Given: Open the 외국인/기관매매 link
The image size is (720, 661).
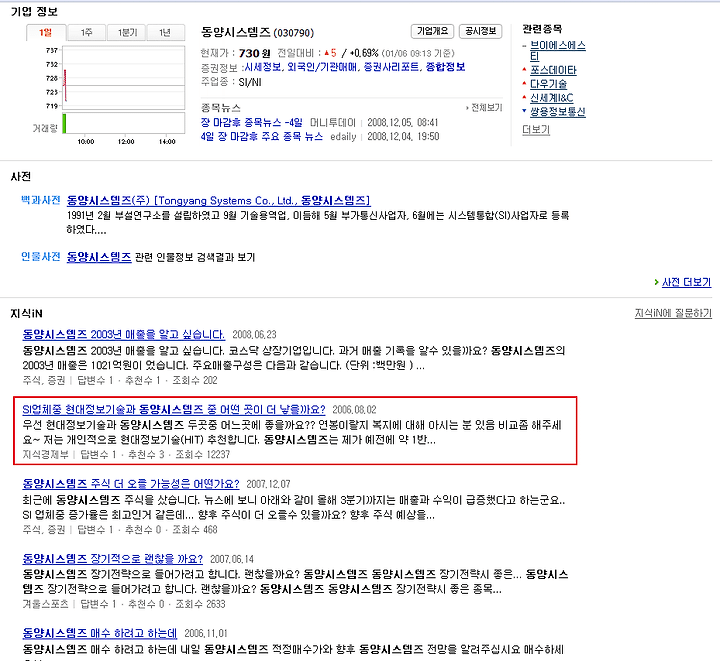Looking at the screenshot, I should coord(321,67).
